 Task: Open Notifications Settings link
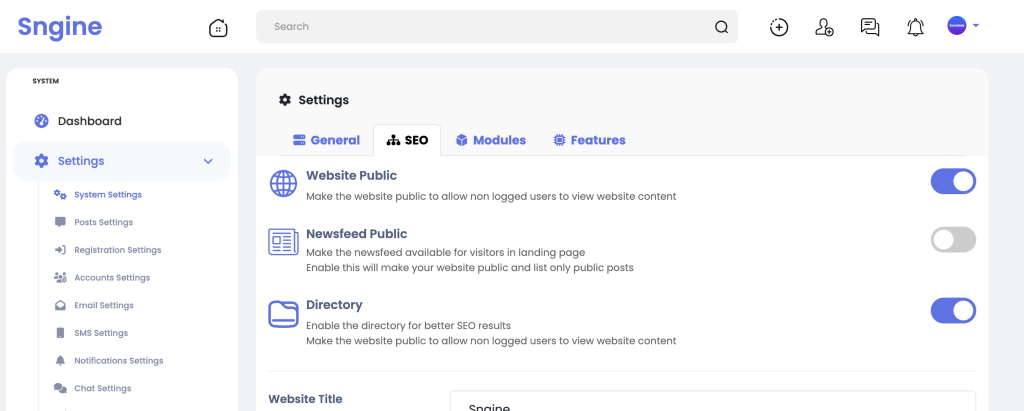tap(119, 361)
